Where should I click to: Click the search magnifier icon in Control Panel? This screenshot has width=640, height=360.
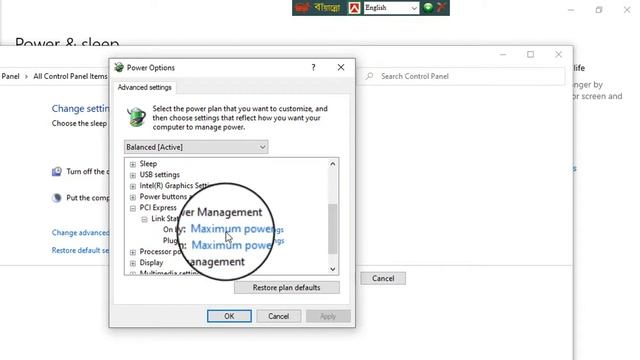pyautogui.click(x=369, y=76)
